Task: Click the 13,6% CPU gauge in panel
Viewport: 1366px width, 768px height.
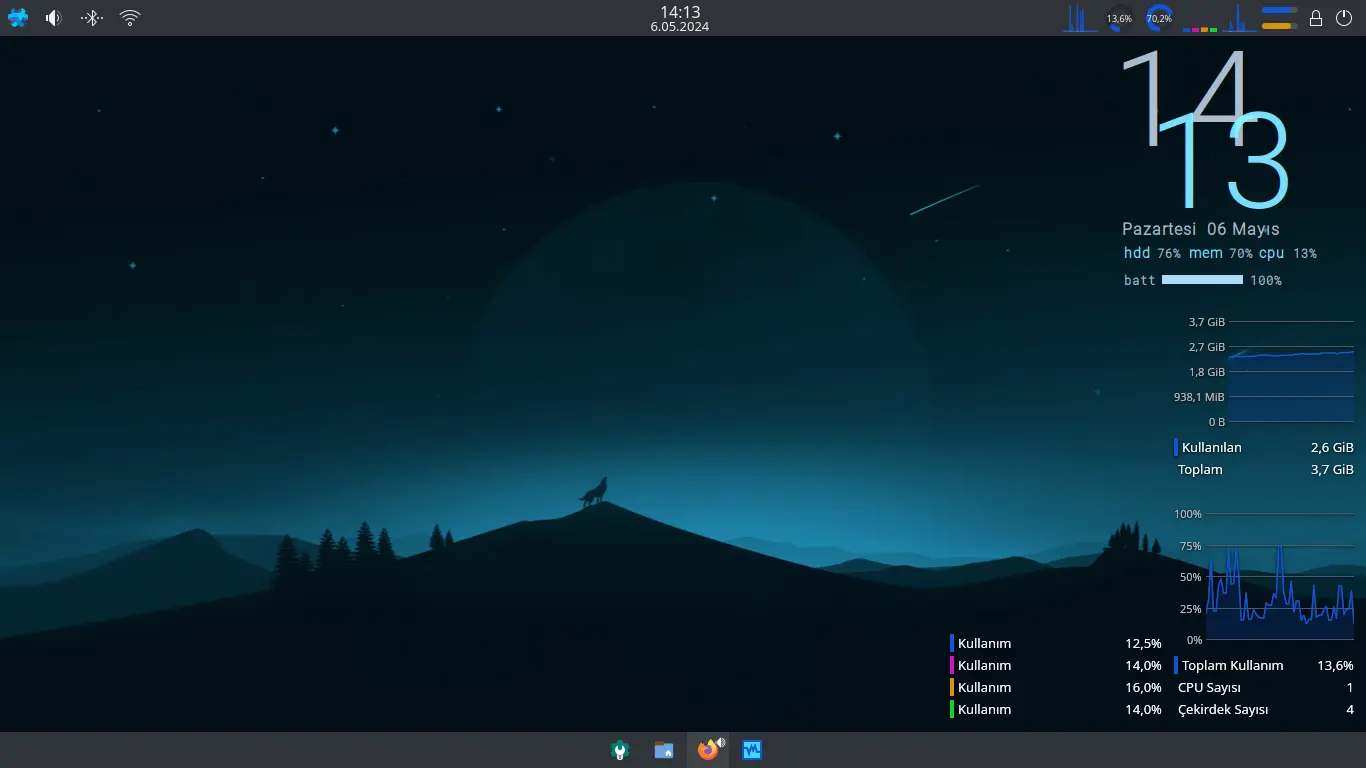Action: point(1119,18)
